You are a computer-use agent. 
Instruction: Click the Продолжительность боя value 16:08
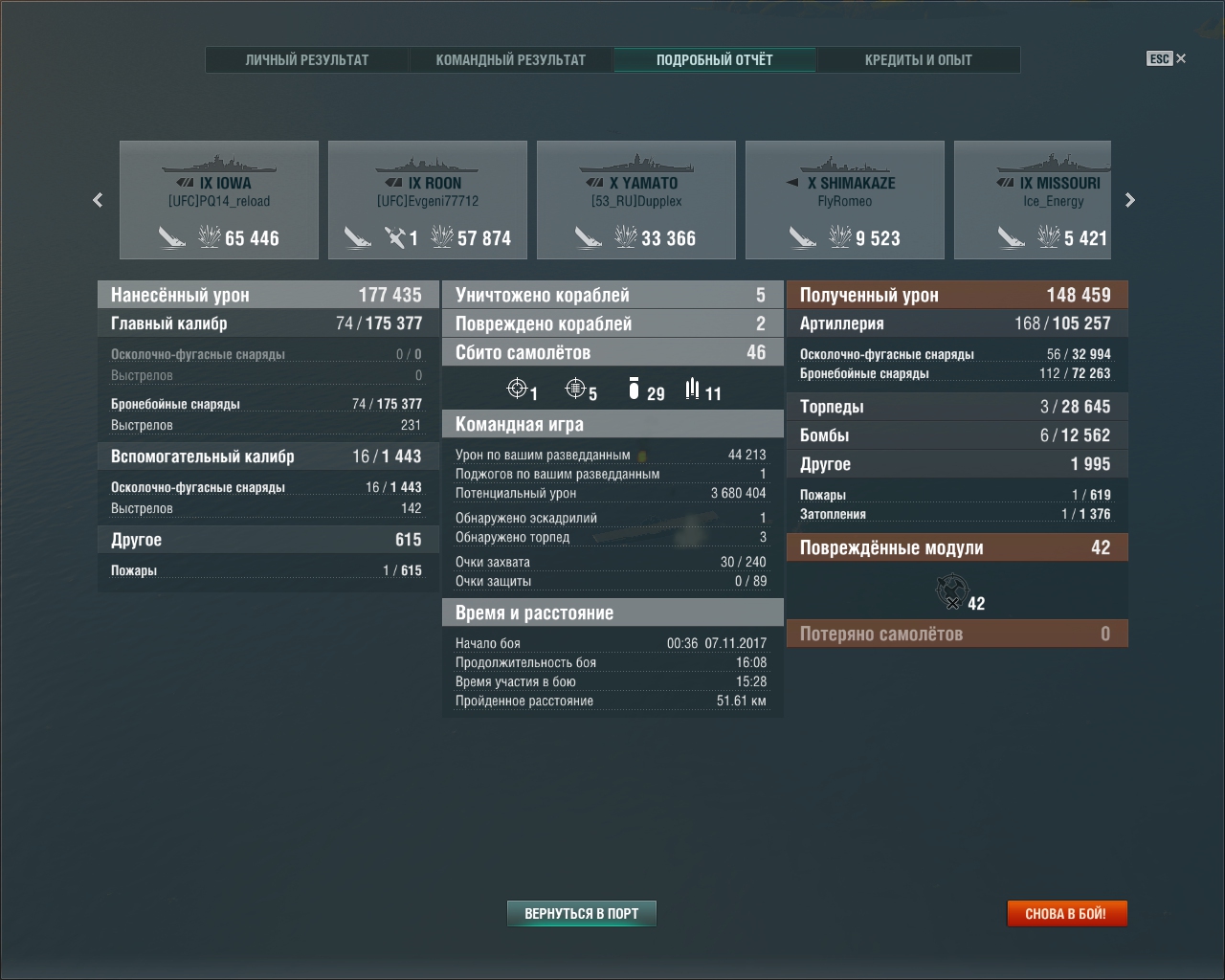pyautogui.click(x=751, y=662)
